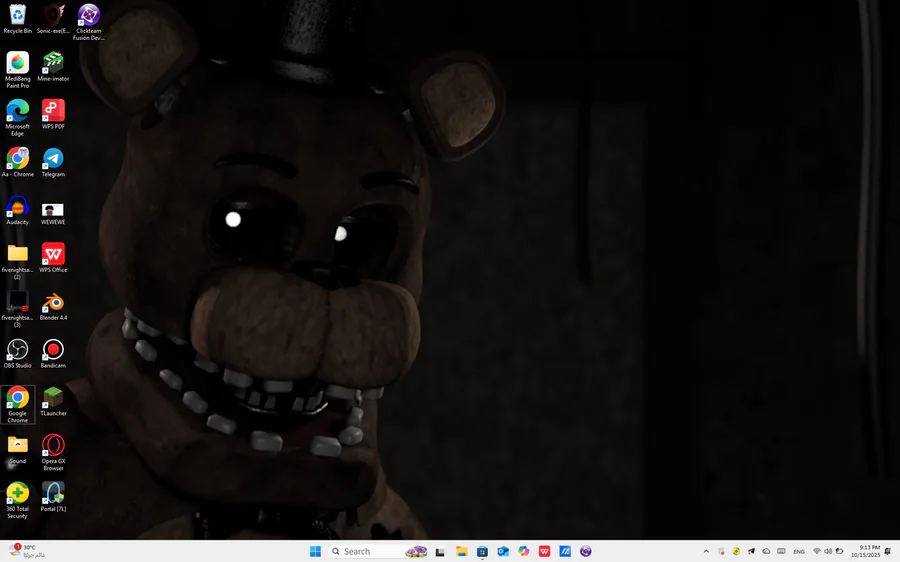Select the Clickteam Fusion Dev shortcut
This screenshot has width=900, height=562.
(88, 22)
